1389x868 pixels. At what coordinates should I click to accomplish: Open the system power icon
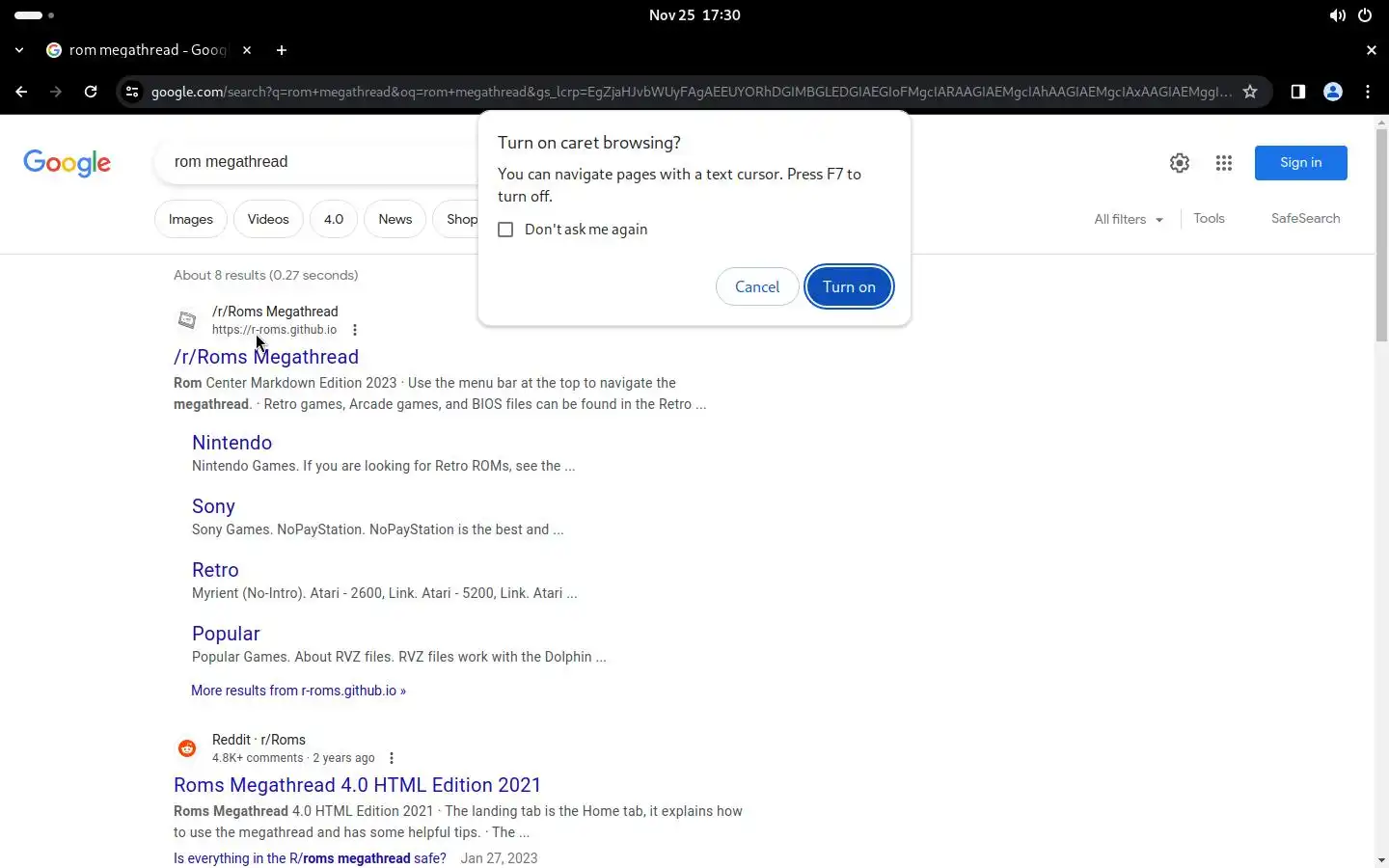1365,15
